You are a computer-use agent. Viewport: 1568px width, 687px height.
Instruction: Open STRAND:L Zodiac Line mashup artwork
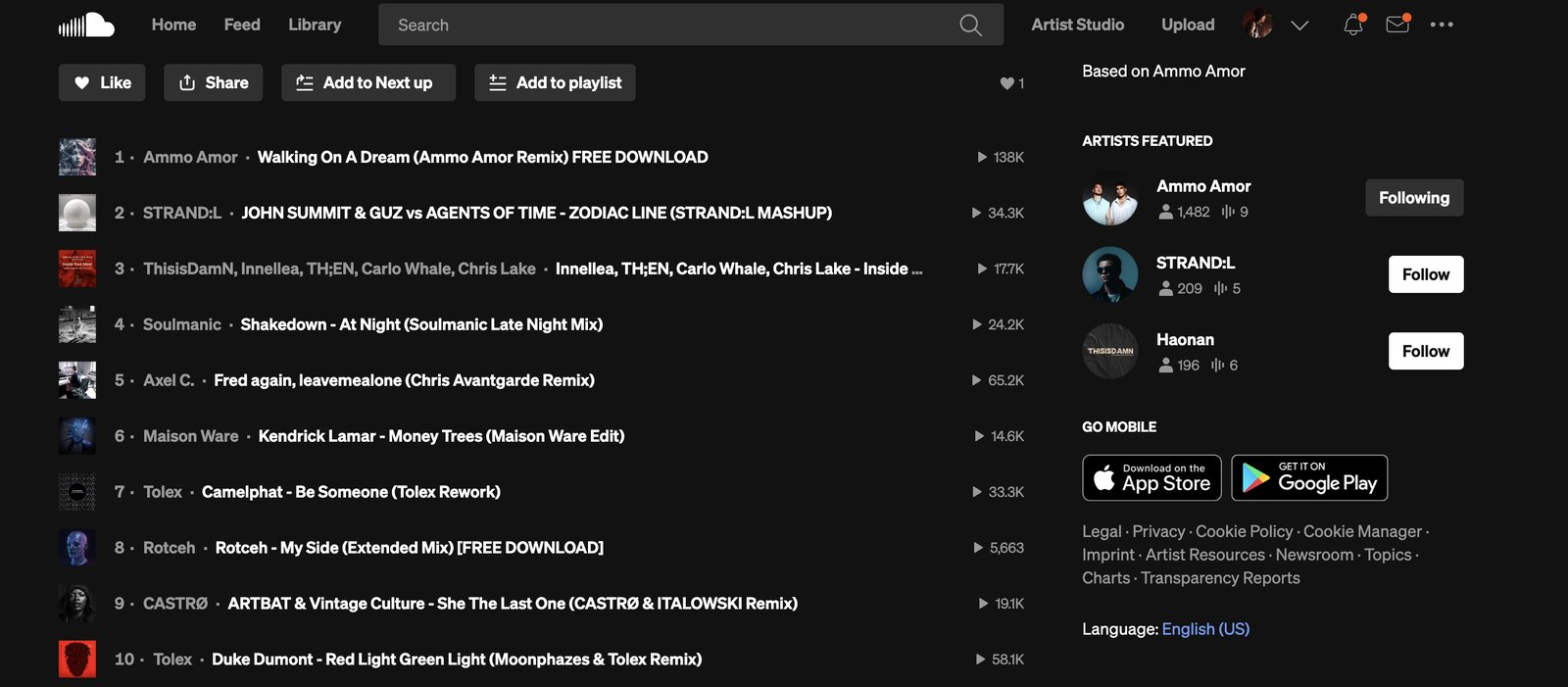tap(77, 213)
